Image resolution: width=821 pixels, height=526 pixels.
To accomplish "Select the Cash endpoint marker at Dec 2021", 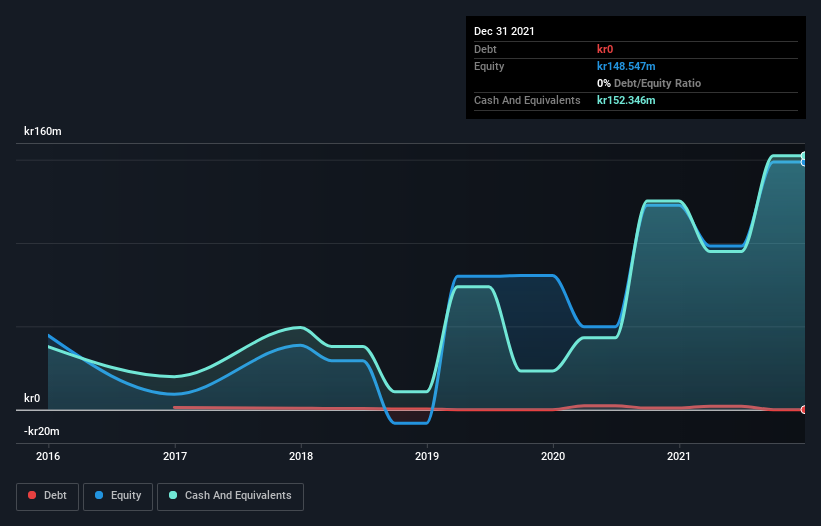I will pyautogui.click(x=803, y=155).
